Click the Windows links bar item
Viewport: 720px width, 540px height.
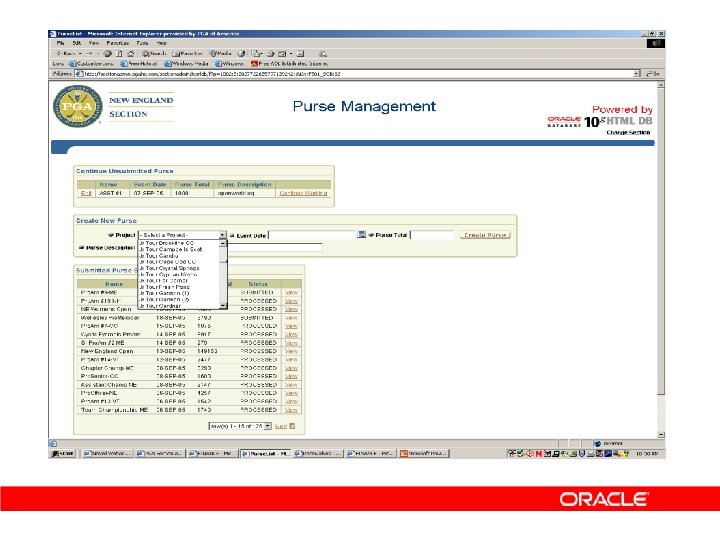(230, 64)
